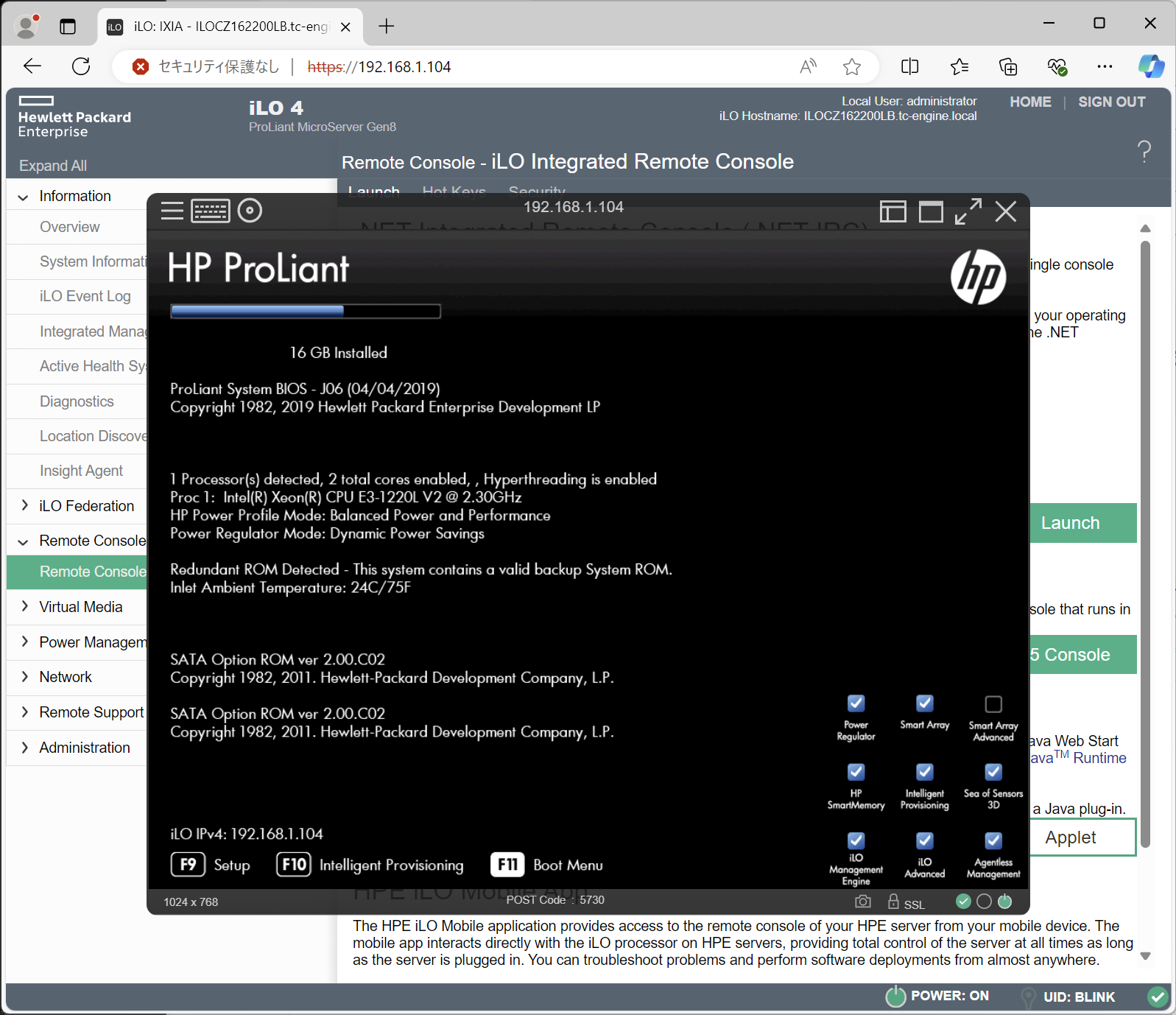Expand the Virtual Media section
The width and height of the screenshot is (1176, 1015).
(x=24, y=606)
